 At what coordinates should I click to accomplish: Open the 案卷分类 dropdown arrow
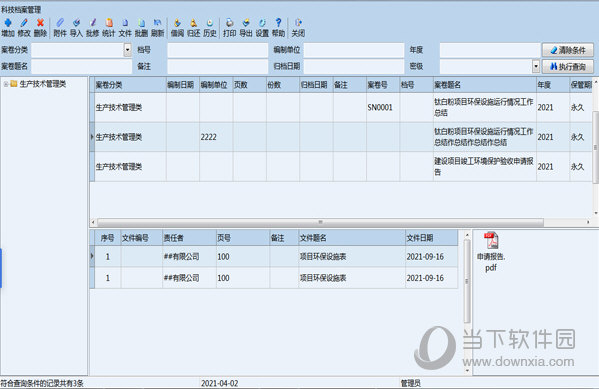[128, 50]
